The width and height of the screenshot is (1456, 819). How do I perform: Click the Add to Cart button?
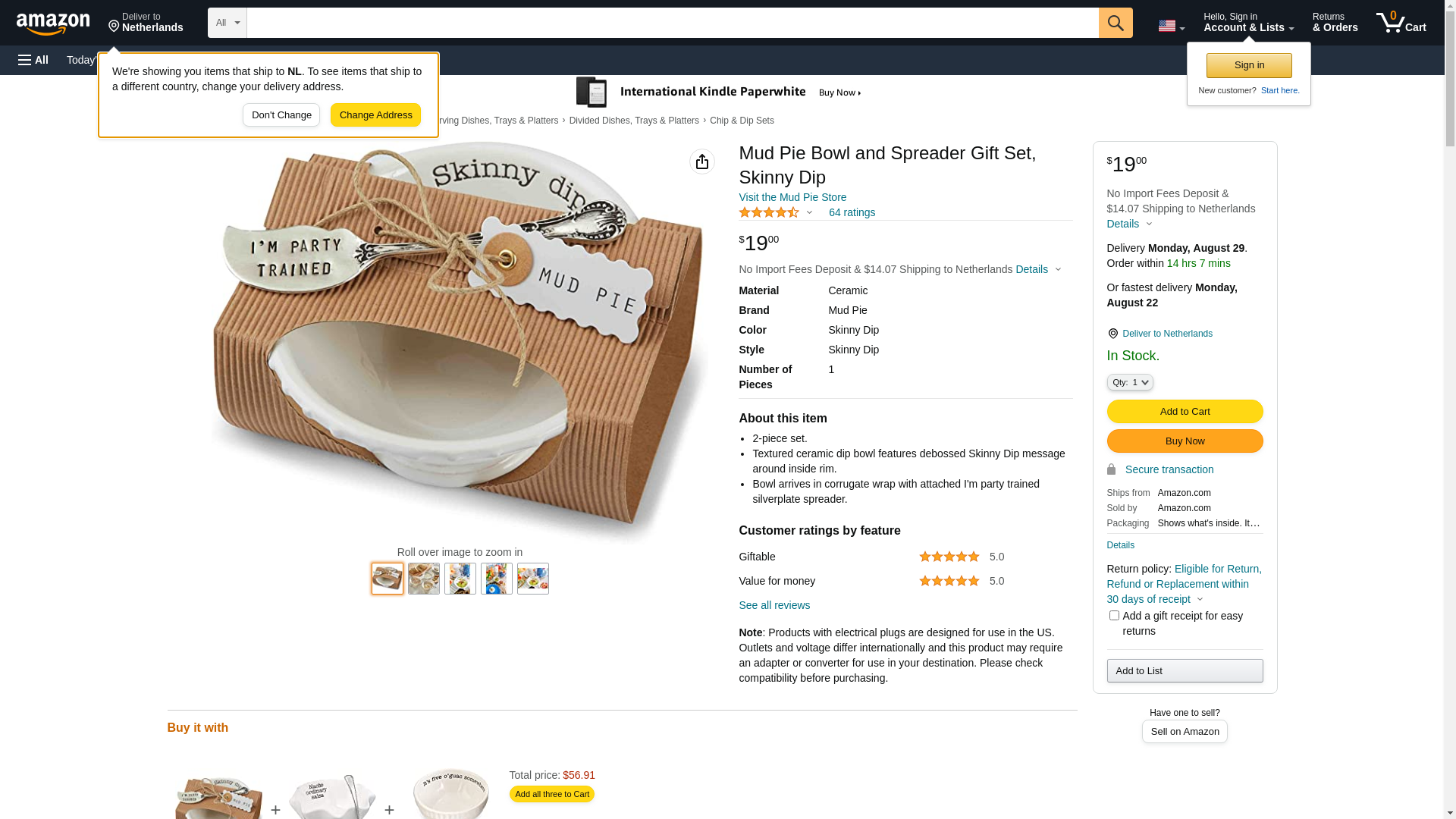pos(1185,412)
